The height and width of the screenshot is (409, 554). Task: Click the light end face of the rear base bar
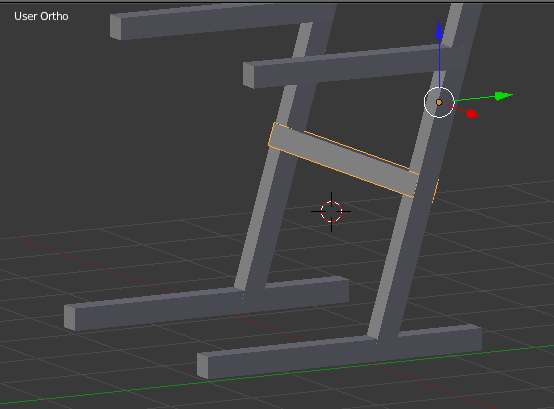pos(69,318)
